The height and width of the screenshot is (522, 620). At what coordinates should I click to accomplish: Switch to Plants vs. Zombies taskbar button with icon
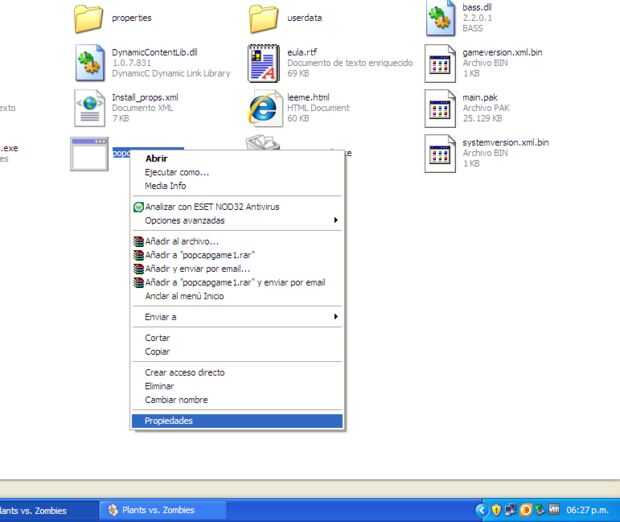coord(163,510)
